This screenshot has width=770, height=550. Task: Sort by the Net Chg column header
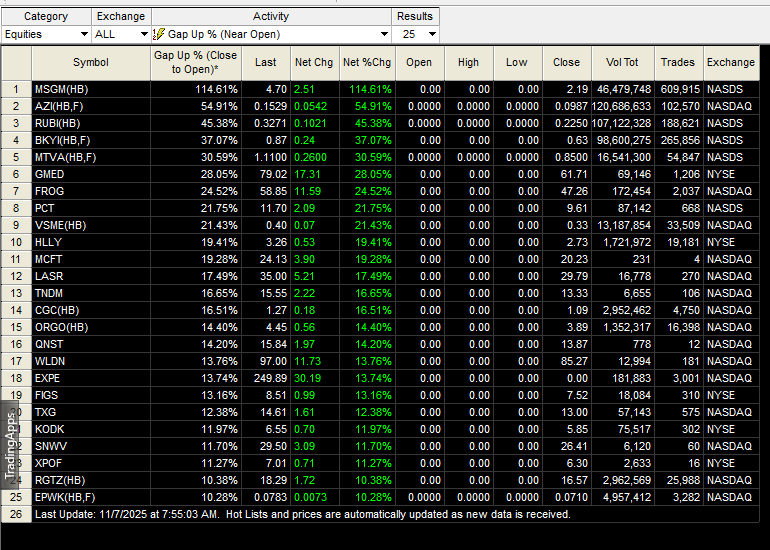(314, 63)
